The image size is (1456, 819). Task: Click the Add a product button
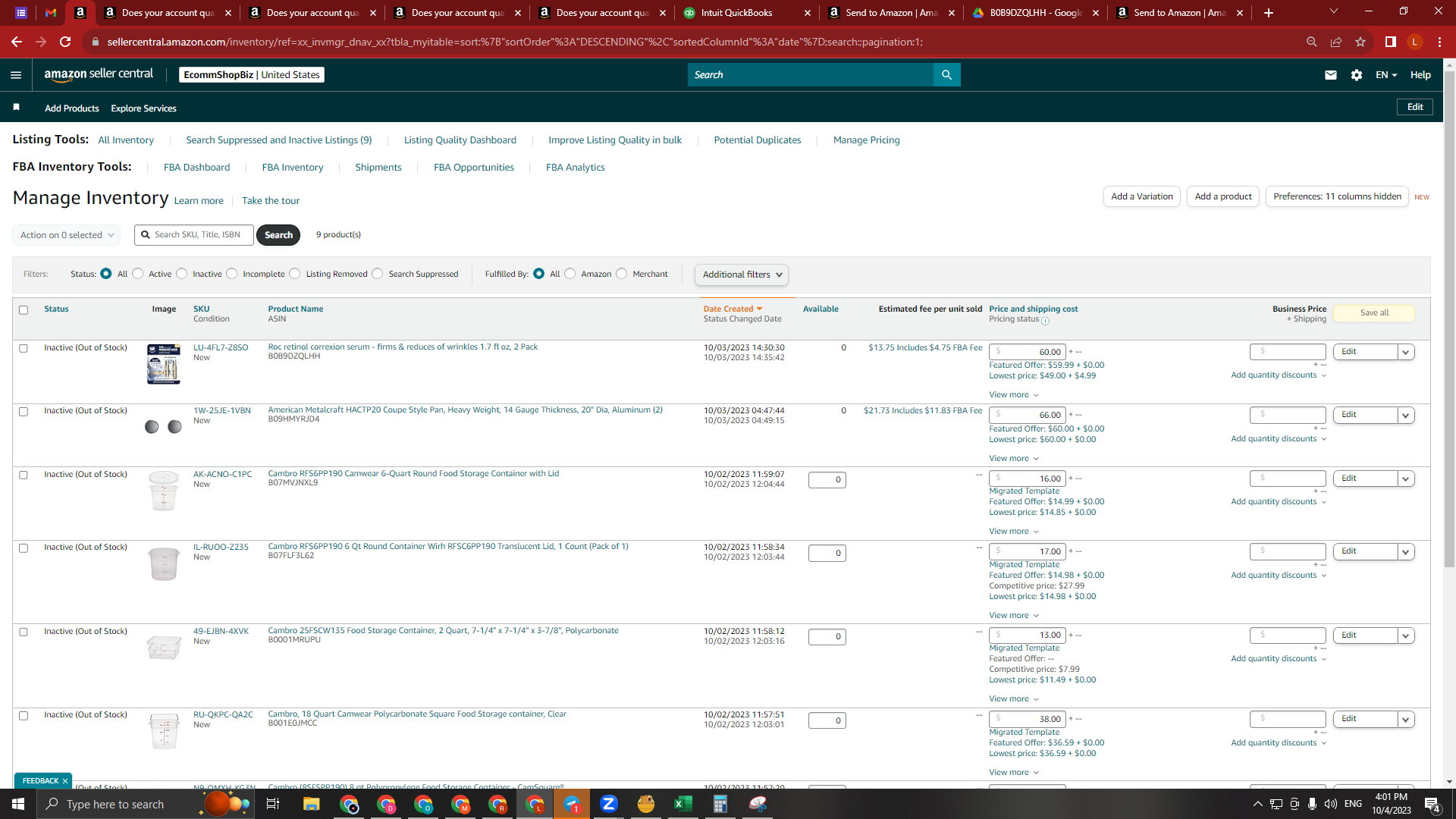pos(1223,196)
